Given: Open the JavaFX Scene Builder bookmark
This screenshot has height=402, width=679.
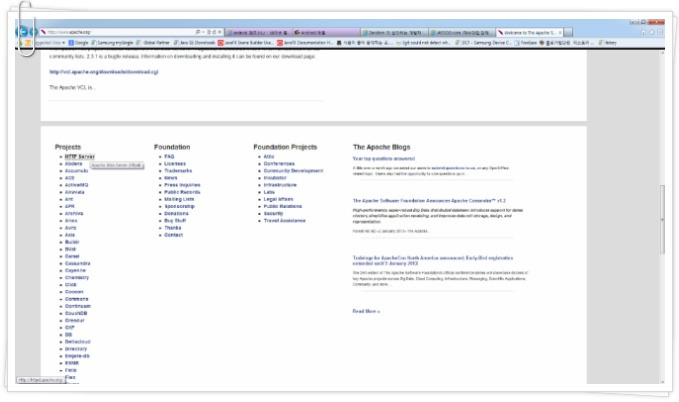Looking at the screenshot, I should point(245,43).
